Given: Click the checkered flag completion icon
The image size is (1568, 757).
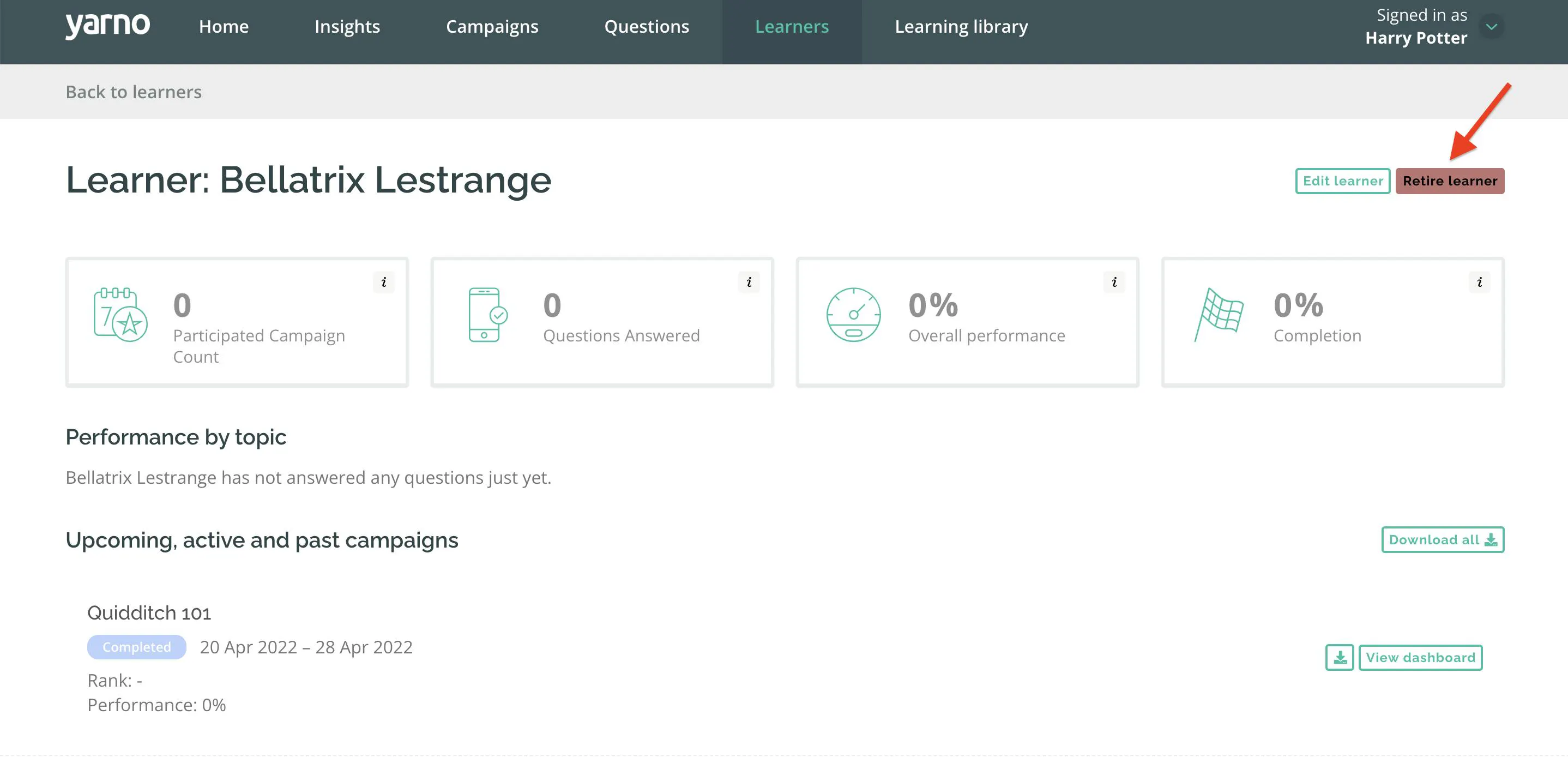Looking at the screenshot, I should click(1219, 314).
